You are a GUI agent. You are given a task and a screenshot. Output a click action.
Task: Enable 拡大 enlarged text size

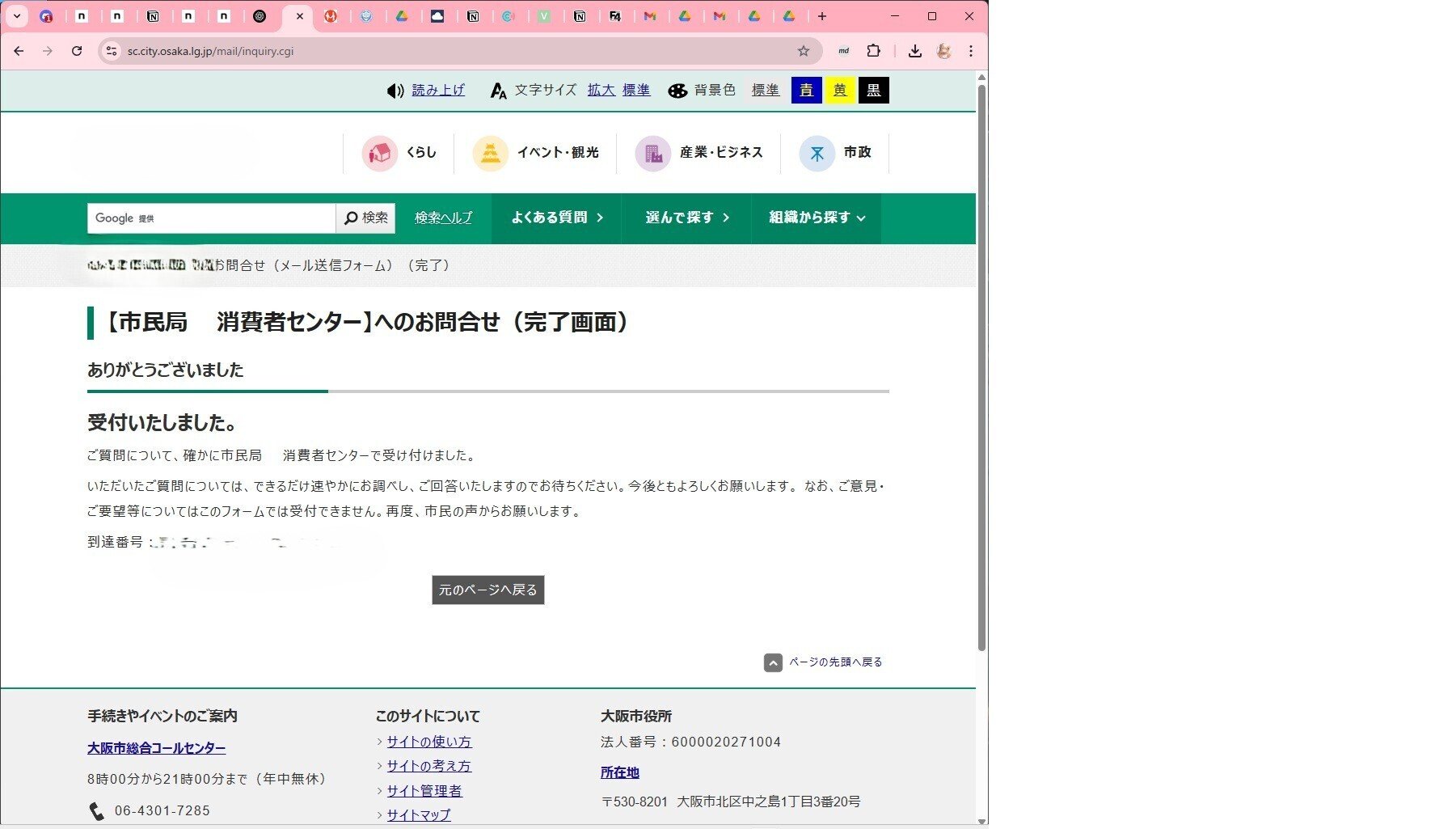601,90
